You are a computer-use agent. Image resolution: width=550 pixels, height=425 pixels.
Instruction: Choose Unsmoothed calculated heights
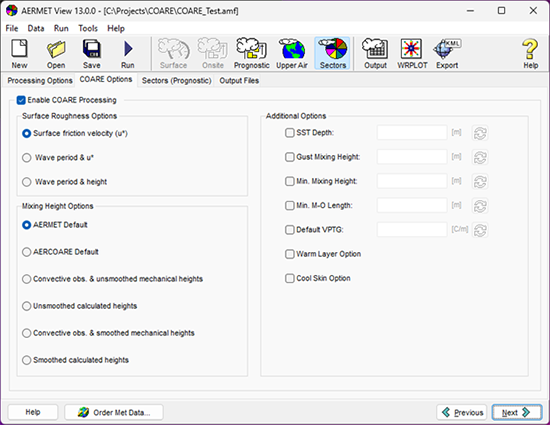(x=26, y=306)
